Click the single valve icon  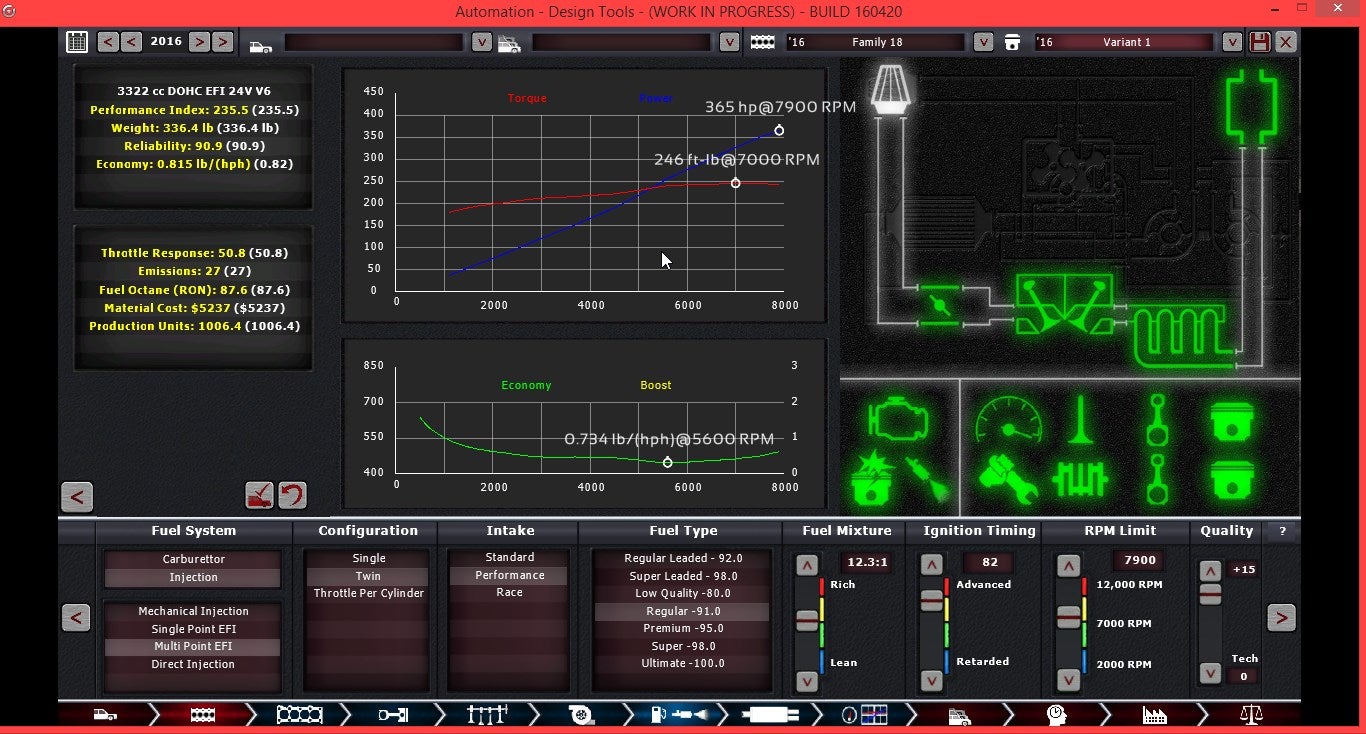(1081, 419)
